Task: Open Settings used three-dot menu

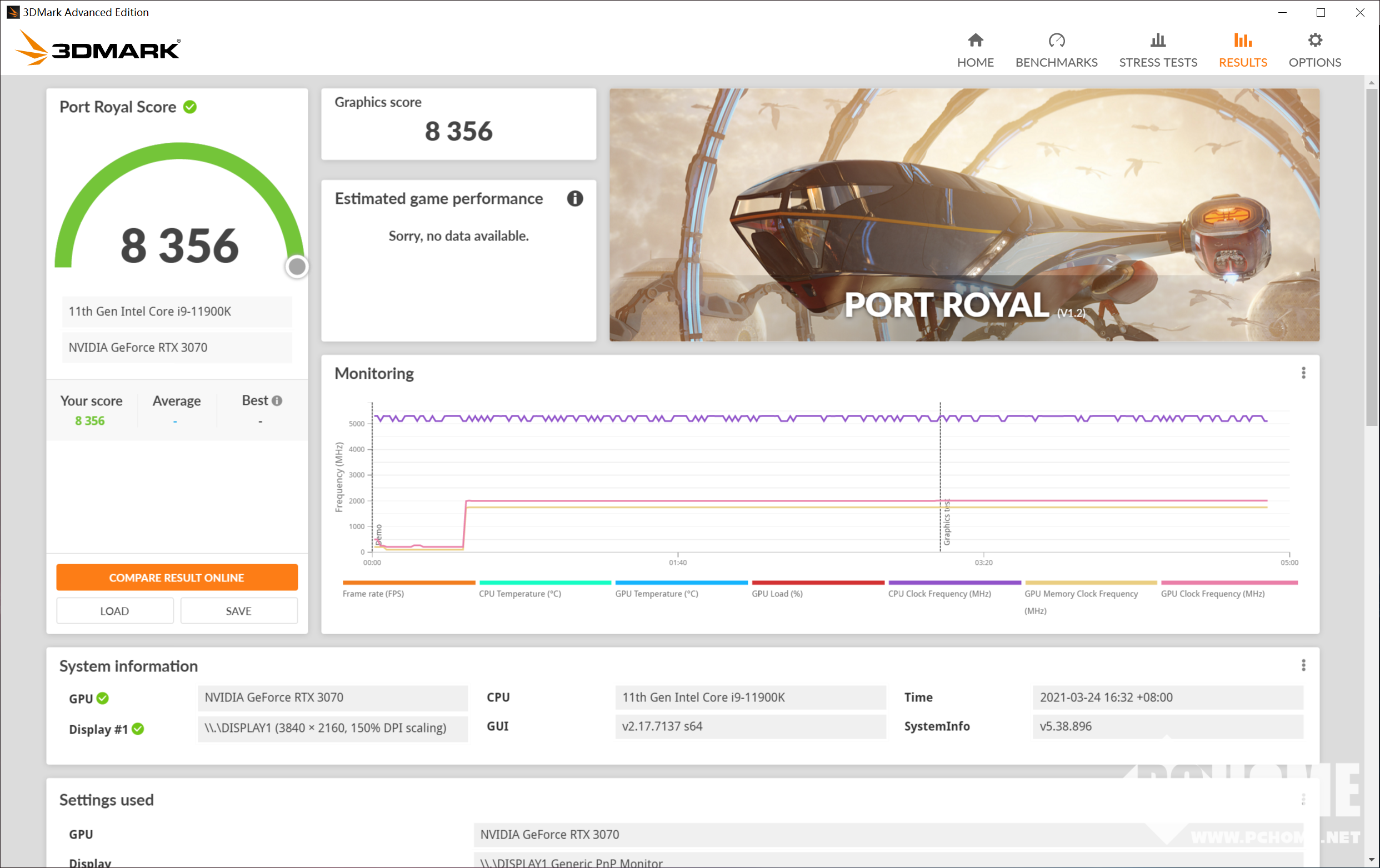Action: pos(1303,799)
